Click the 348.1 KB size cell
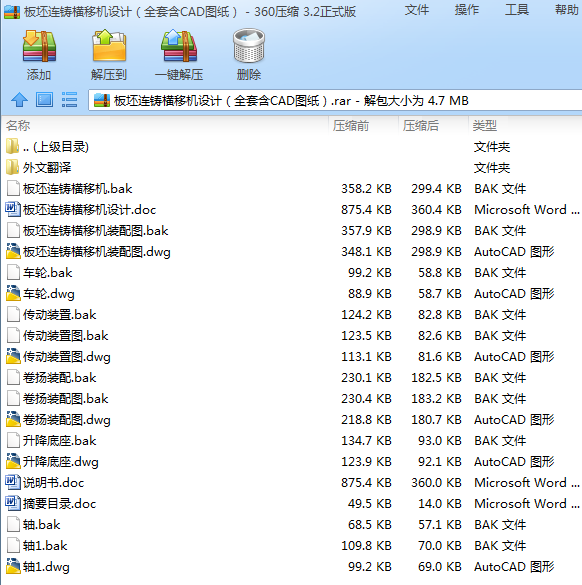This screenshot has height=585, width=582. tap(366, 251)
